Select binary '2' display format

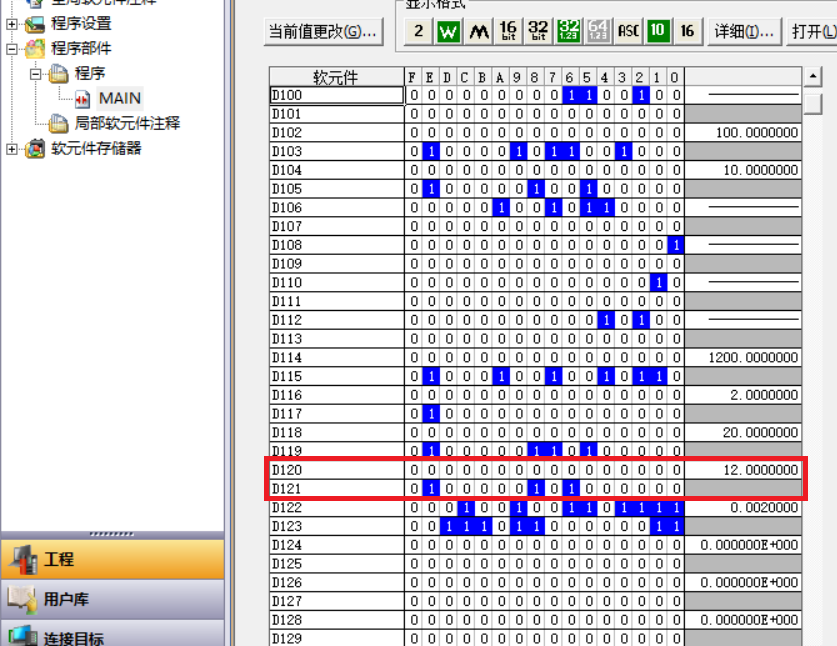(419, 31)
